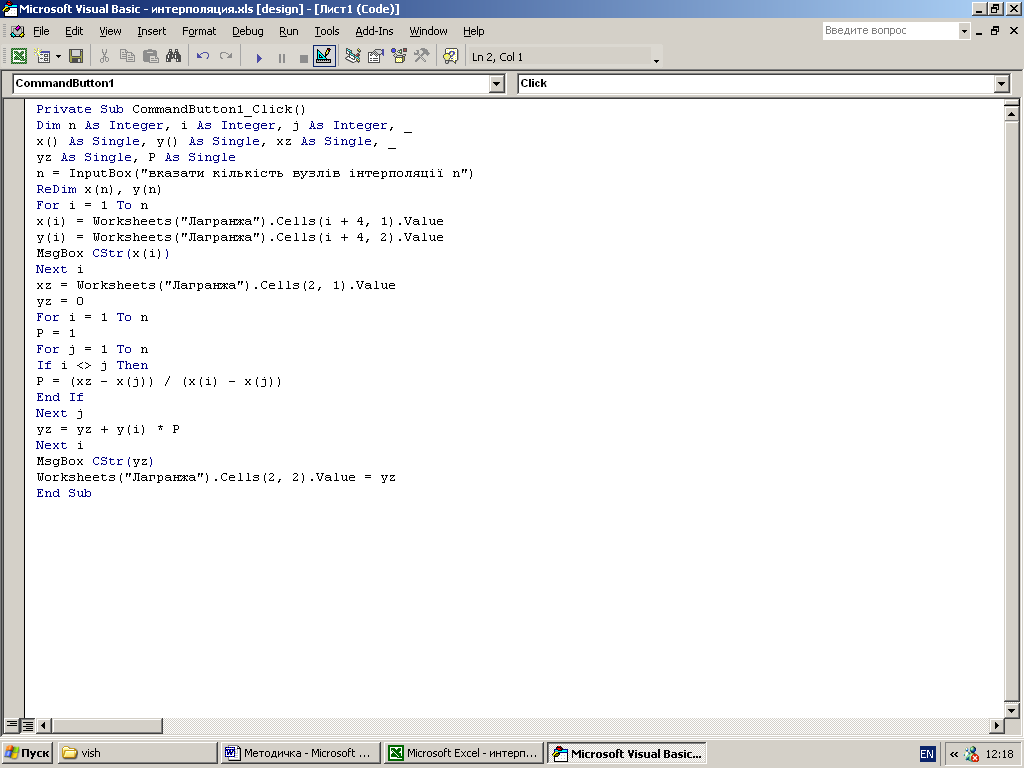This screenshot has width=1024, height=768.
Task: Click the Reset stop icon
Action: pyautogui.click(x=303, y=57)
